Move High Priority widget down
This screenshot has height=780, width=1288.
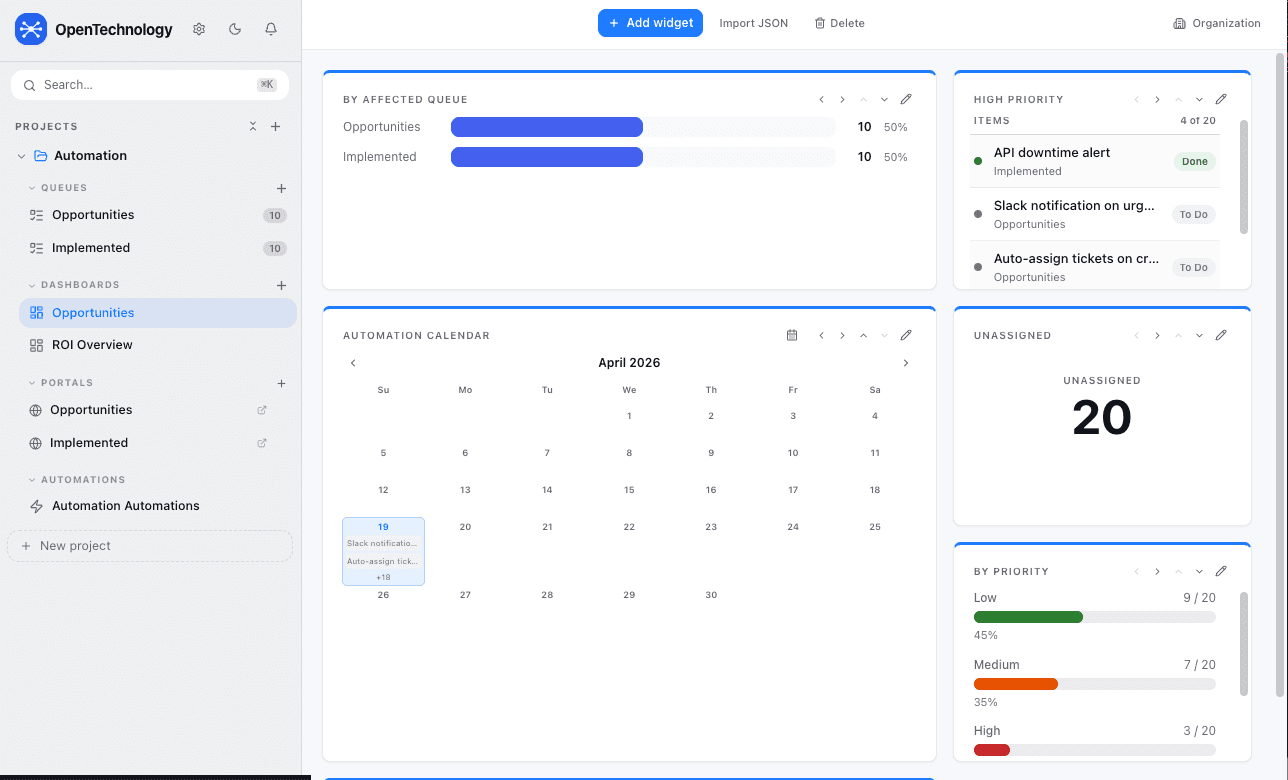pyautogui.click(x=1199, y=99)
